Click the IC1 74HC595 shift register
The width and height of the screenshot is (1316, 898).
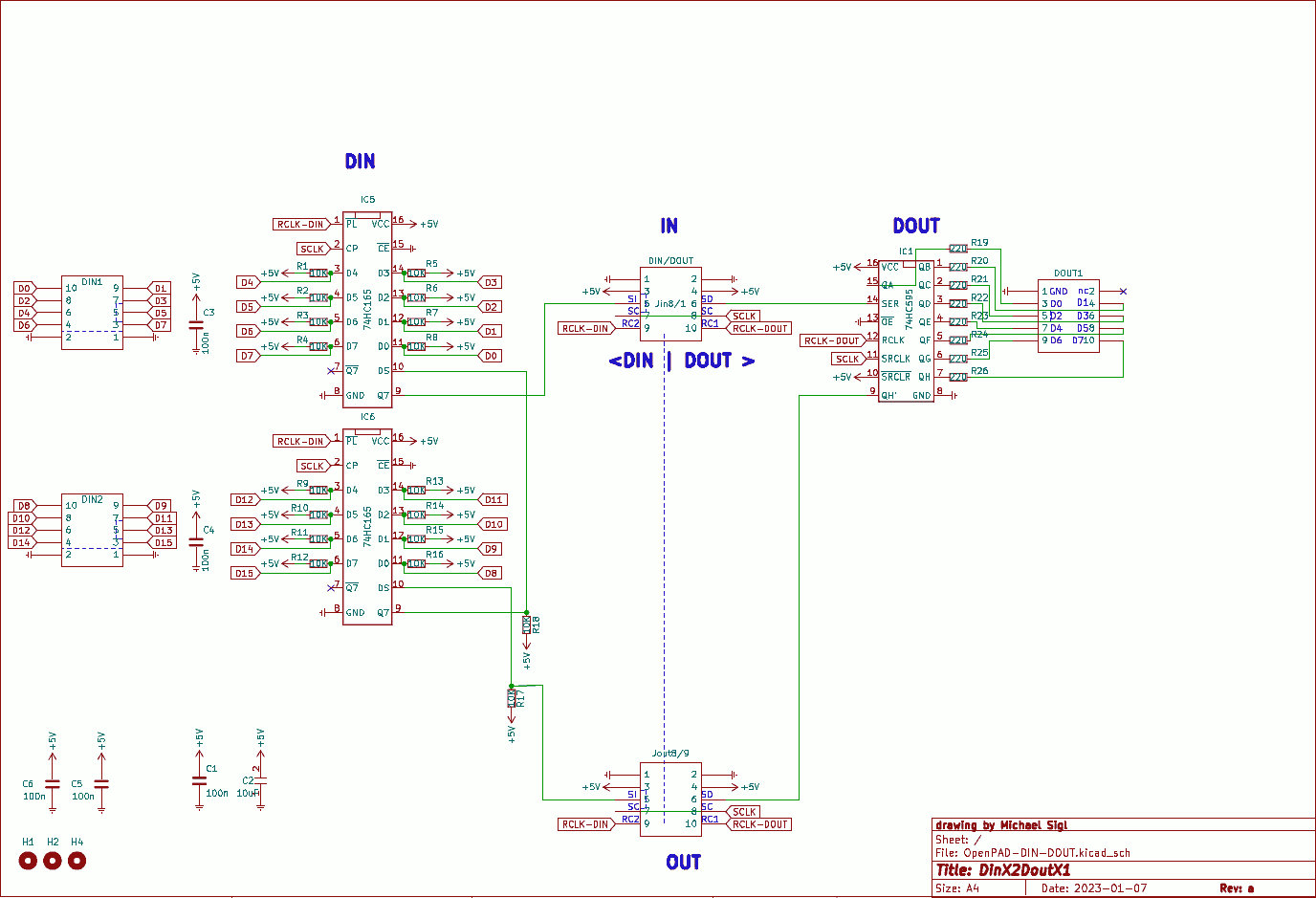(906, 330)
